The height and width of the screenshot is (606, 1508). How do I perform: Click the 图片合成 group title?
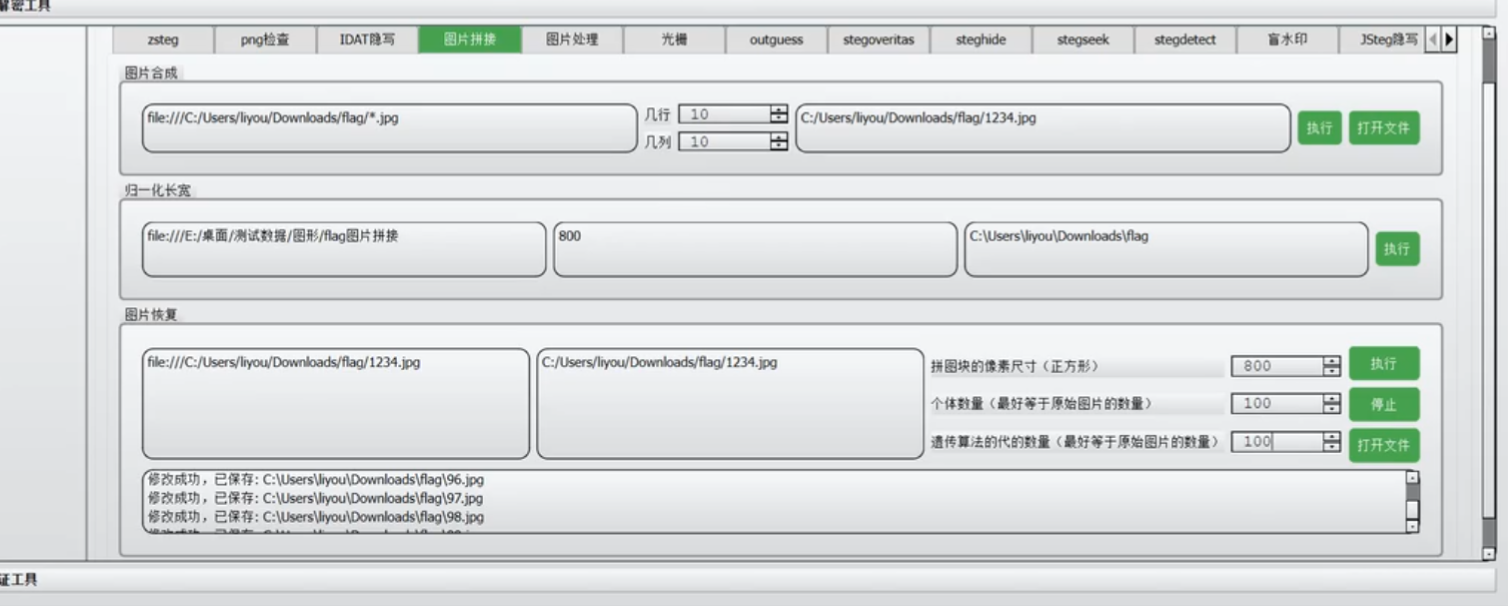coord(152,73)
